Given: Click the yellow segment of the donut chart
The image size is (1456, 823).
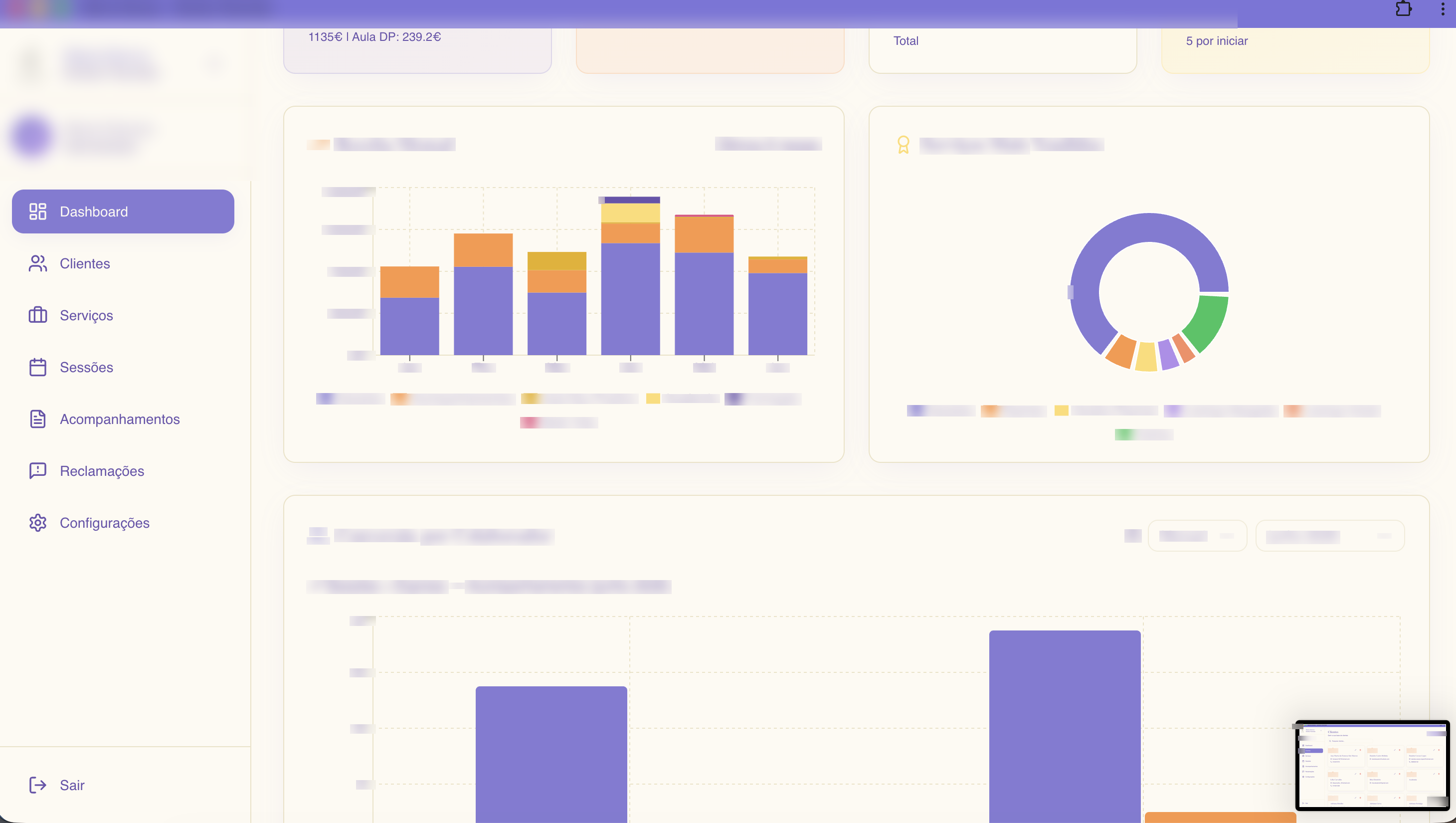Looking at the screenshot, I should point(1147,357).
